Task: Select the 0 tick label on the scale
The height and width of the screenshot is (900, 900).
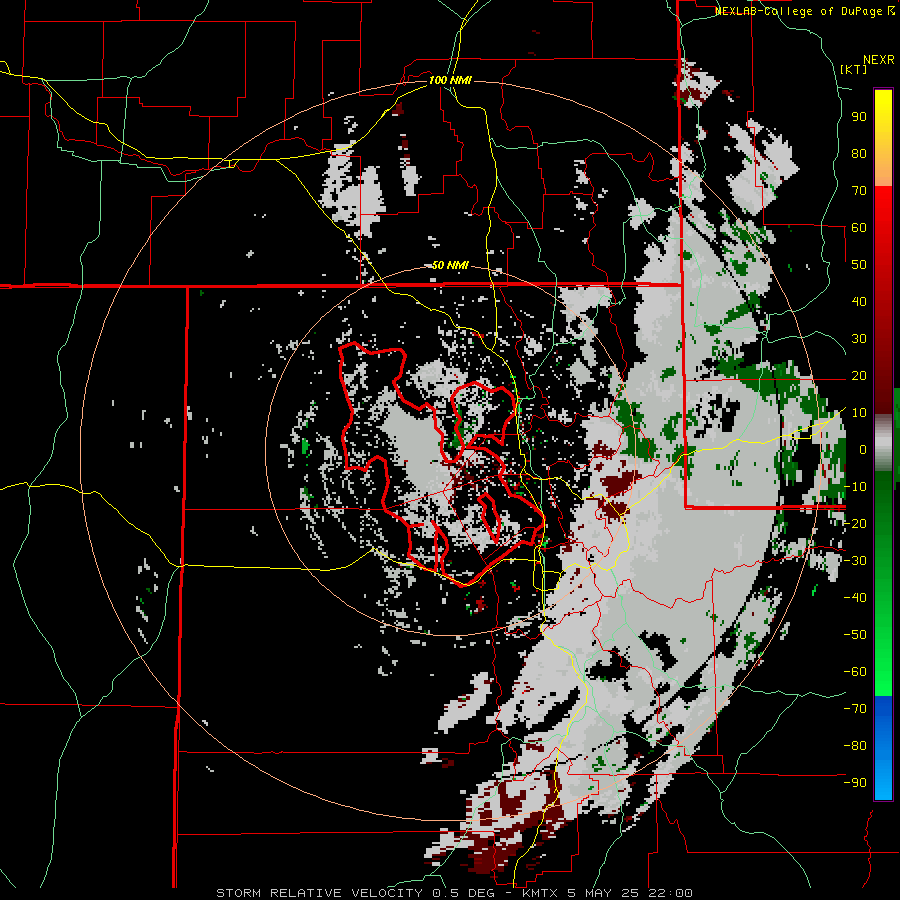Action: pos(863,449)
